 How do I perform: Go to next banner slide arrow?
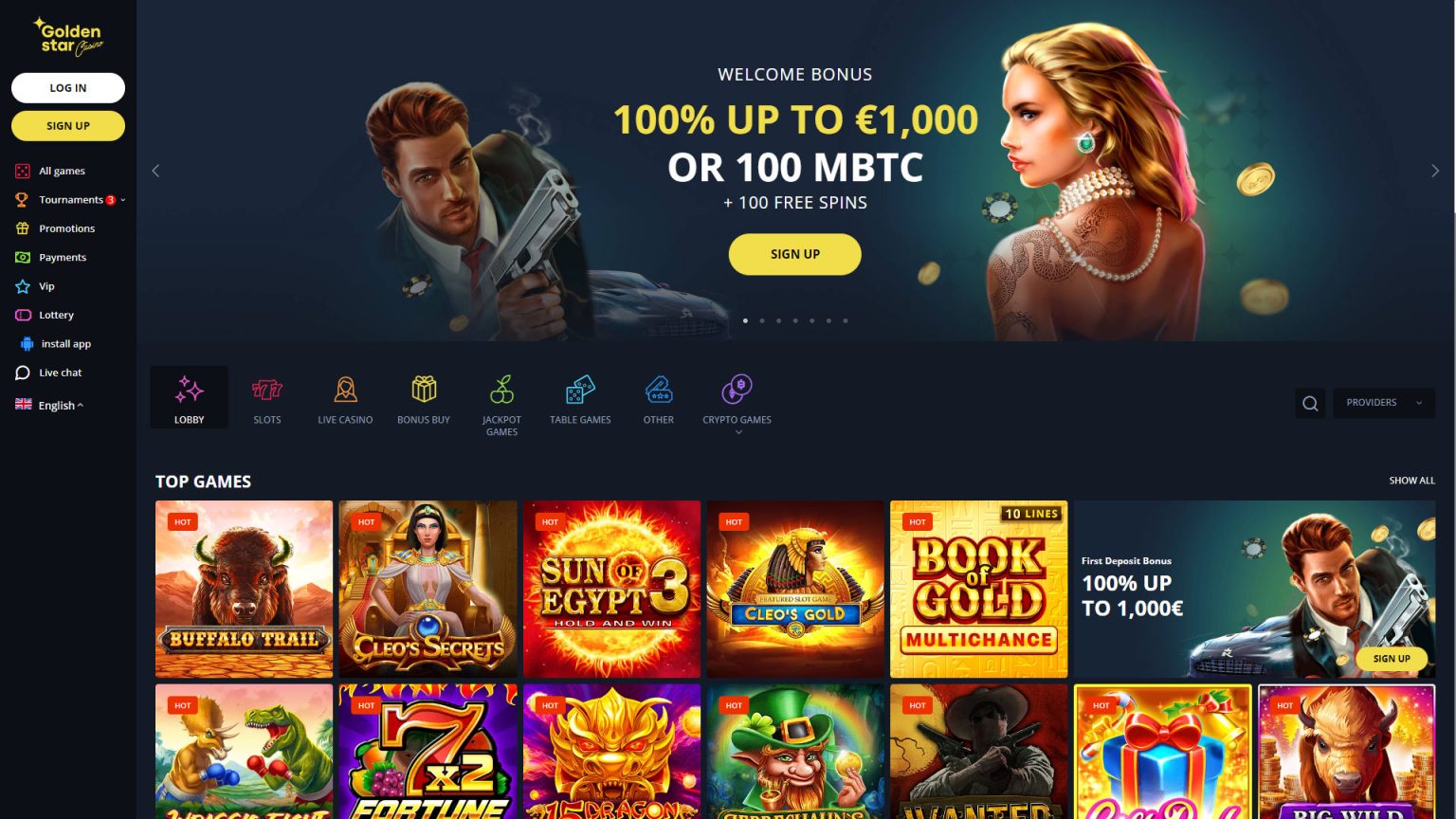pos(1434,171)
